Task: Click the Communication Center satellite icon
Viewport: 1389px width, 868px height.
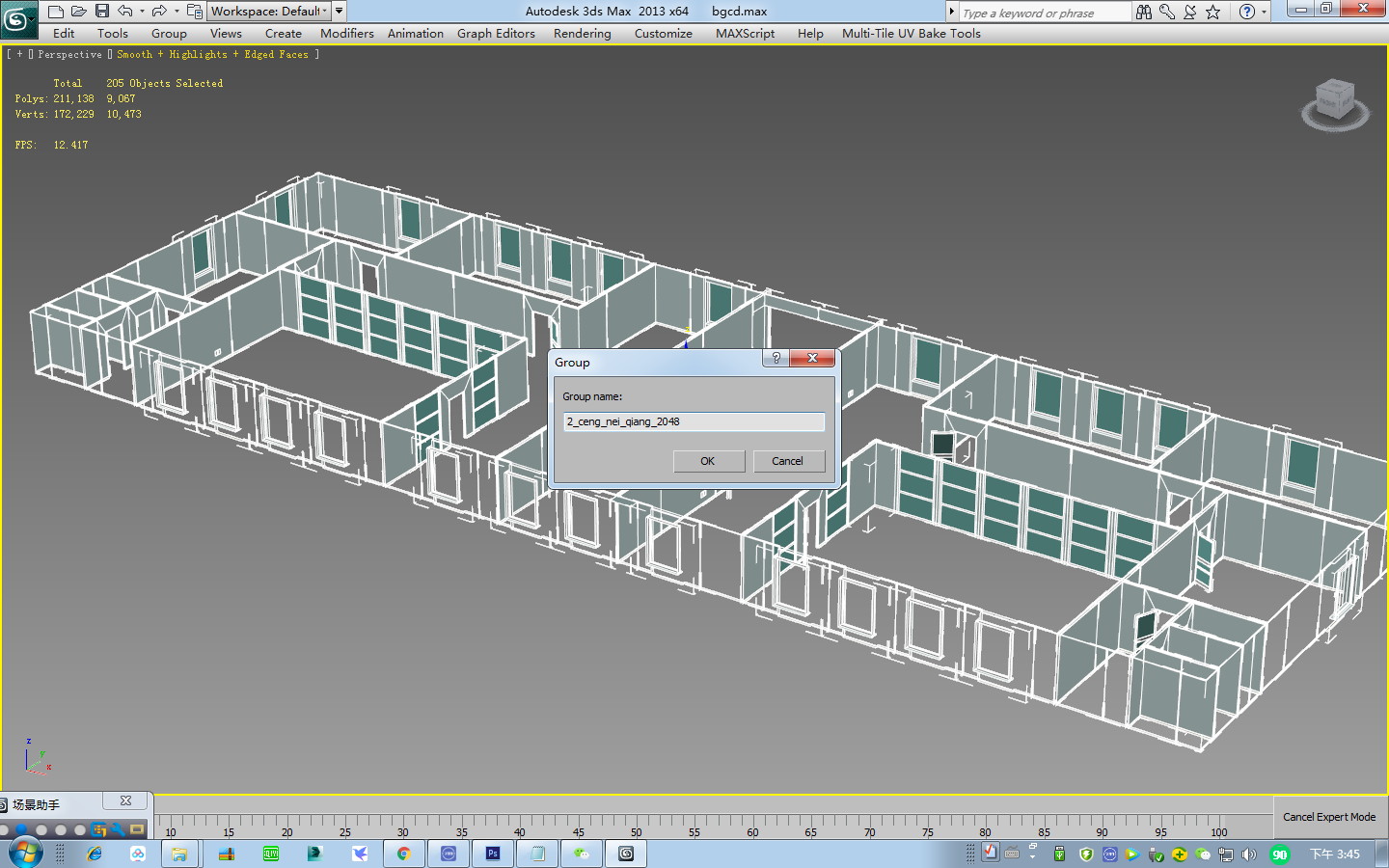Action: pyautogui.click(x=1190, y=12)
